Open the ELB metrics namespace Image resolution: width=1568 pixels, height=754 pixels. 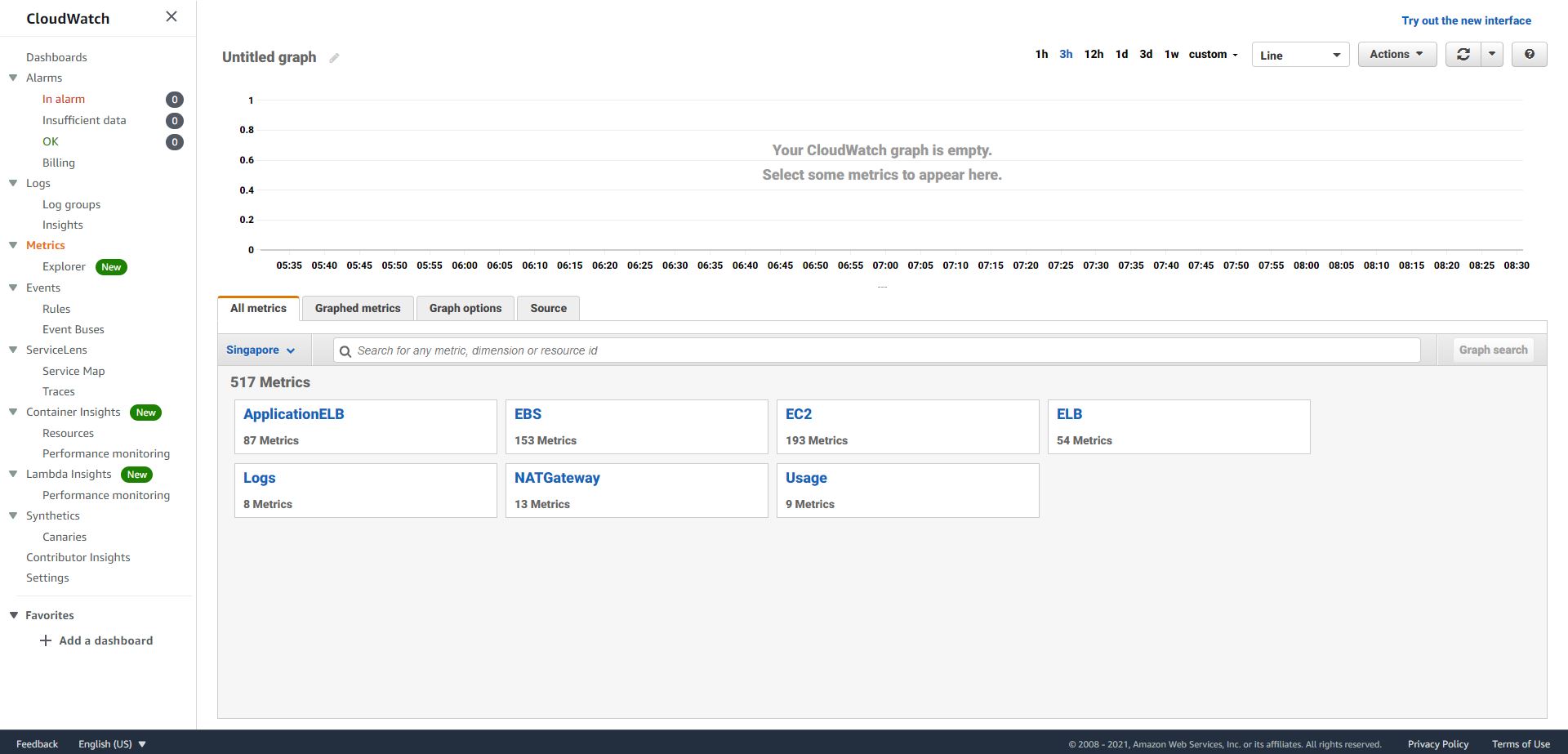click(x=1179, y=426)
